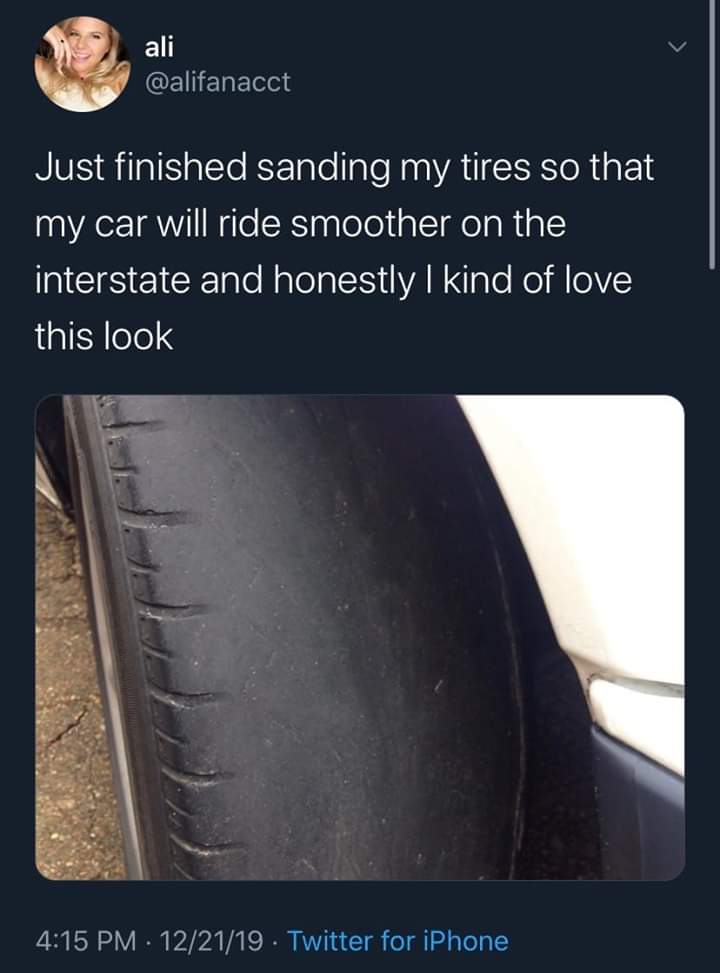Click the "Just finished sanding" text line

click(200, 167)
